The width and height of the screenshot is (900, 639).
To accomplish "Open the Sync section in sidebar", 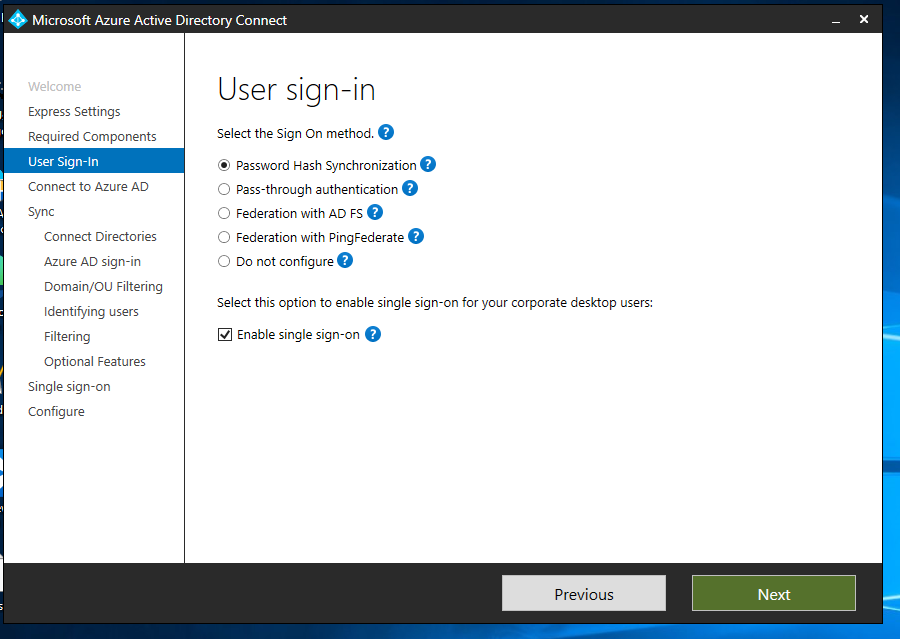I will click(x=41, y=212).
